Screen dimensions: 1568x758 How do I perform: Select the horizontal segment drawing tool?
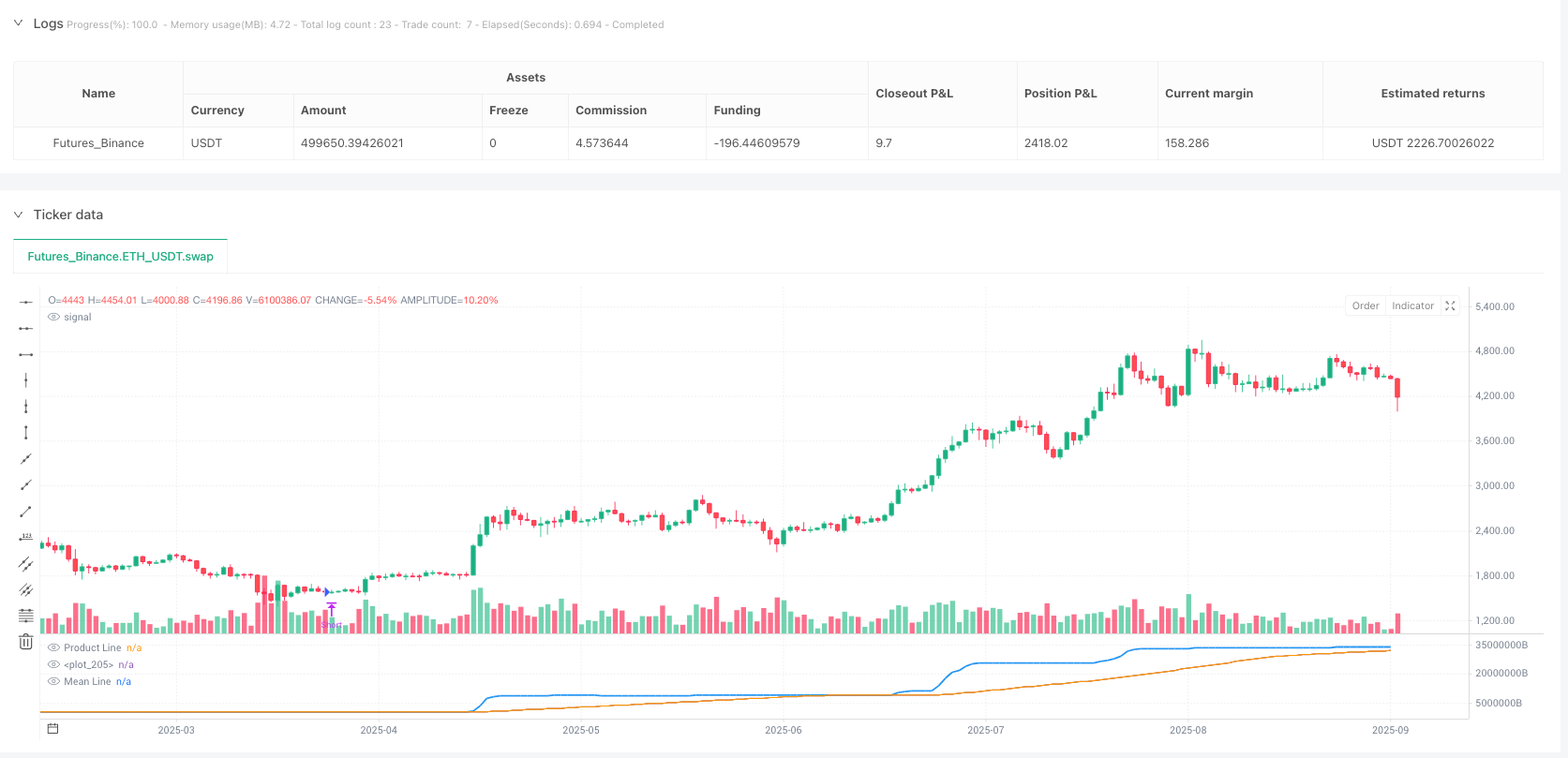[26, 354]
